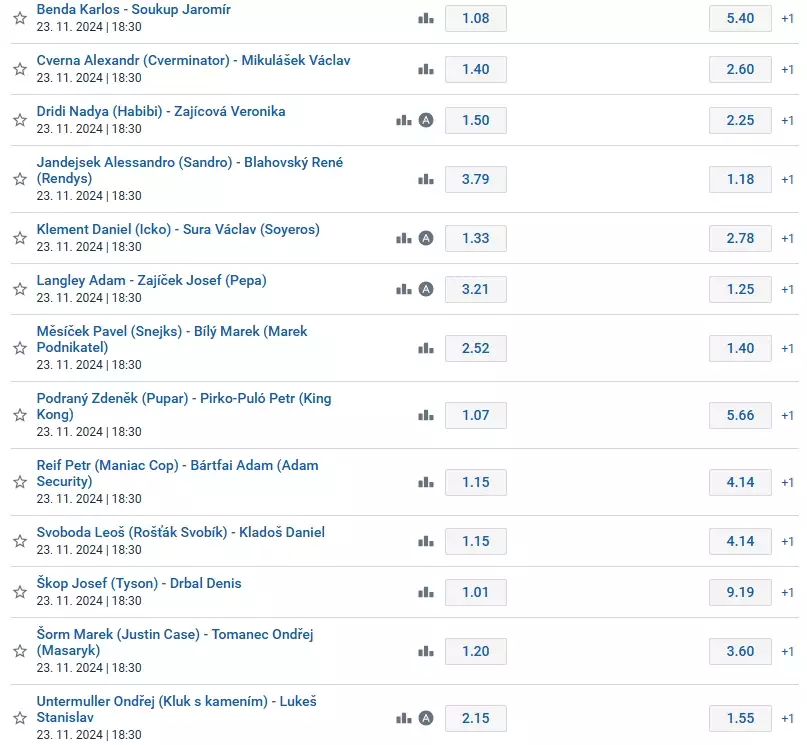
Task: Open Dridi Nadya (Habibi) - Zajícová Veronika match
Action: click(x=161, y=111)
